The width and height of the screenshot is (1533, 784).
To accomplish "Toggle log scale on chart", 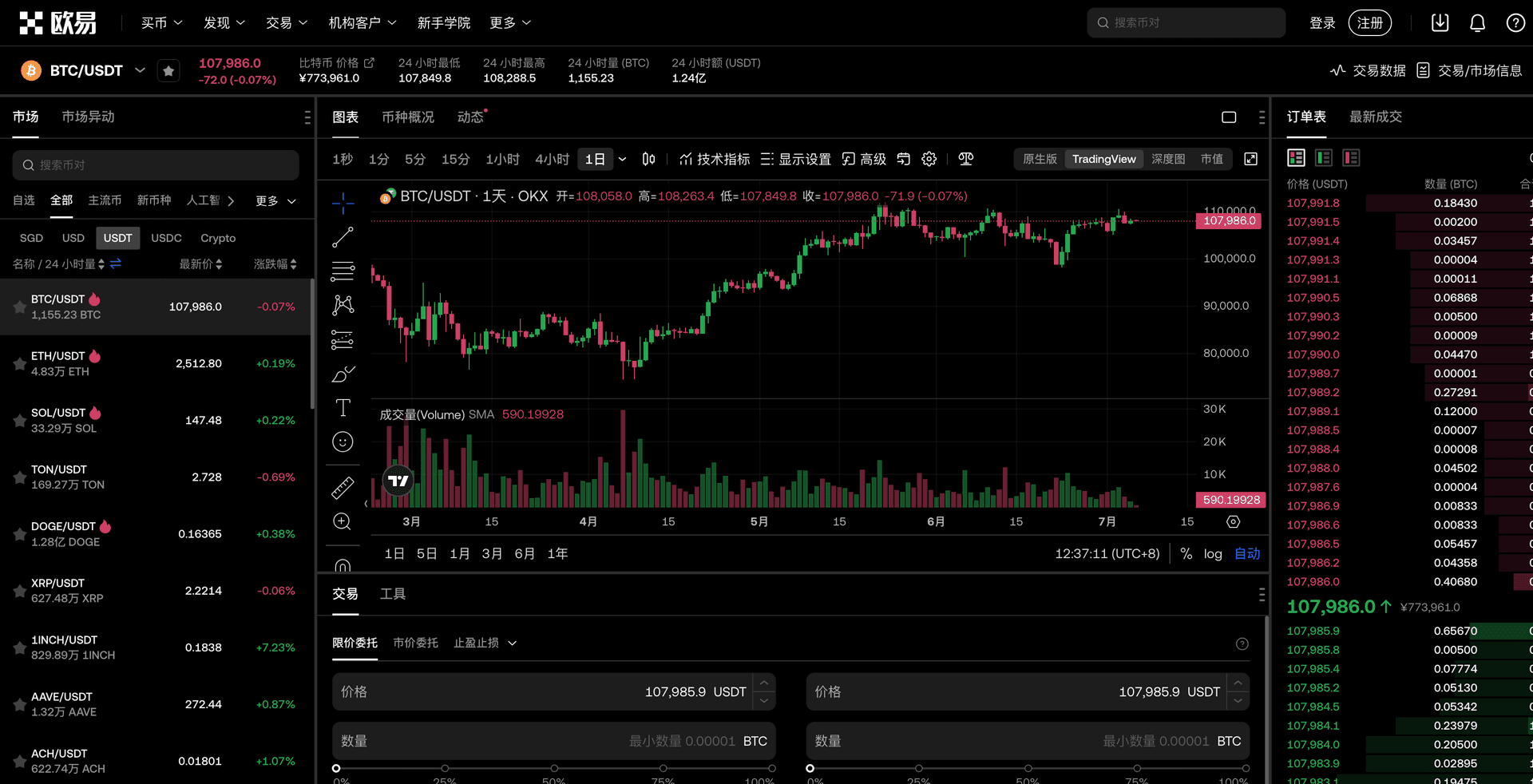I will [1212, 554].
